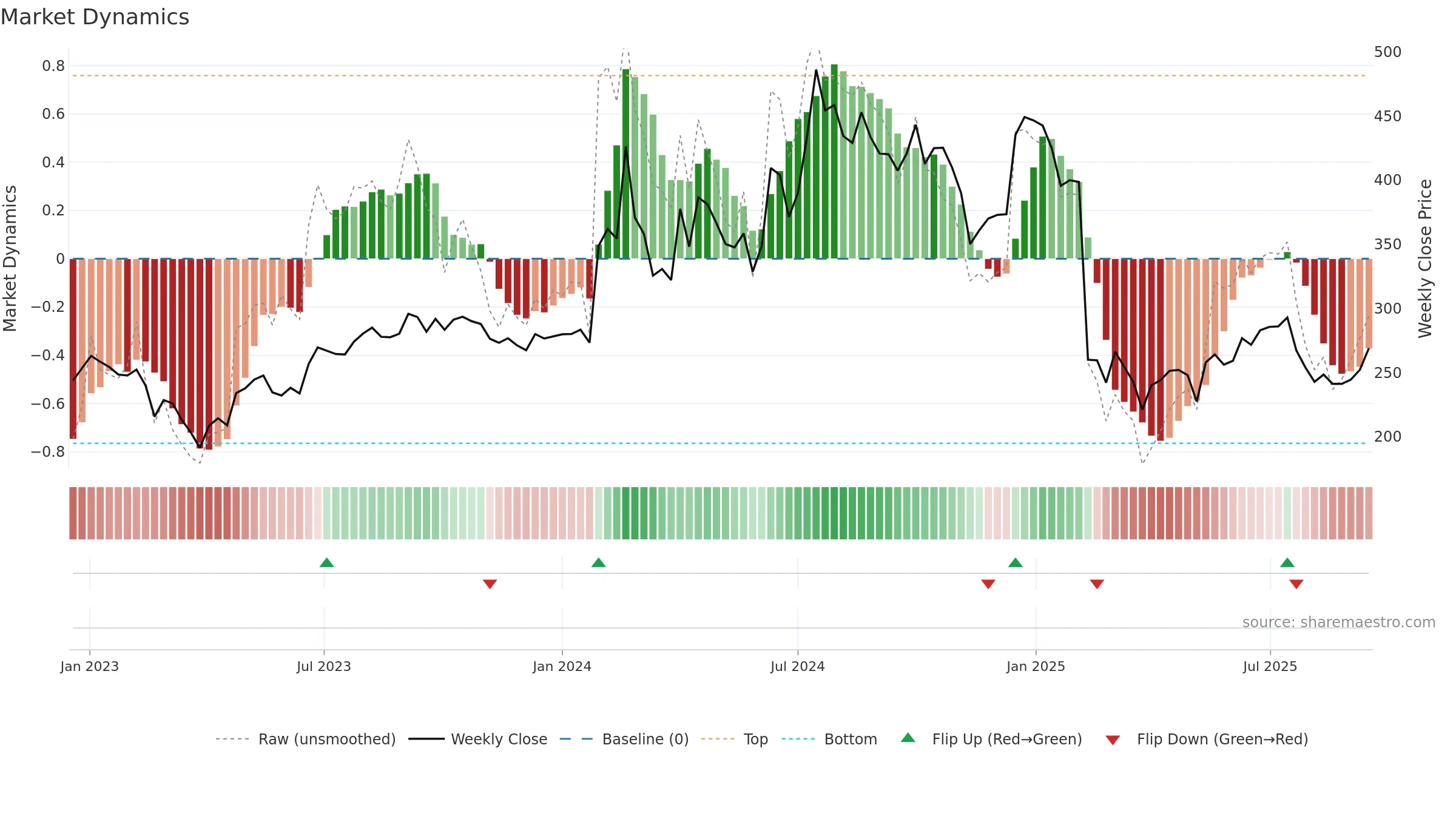Click the Market Dynamics y-axis title
1456x819 pixels.
click(x=10, y=258)
